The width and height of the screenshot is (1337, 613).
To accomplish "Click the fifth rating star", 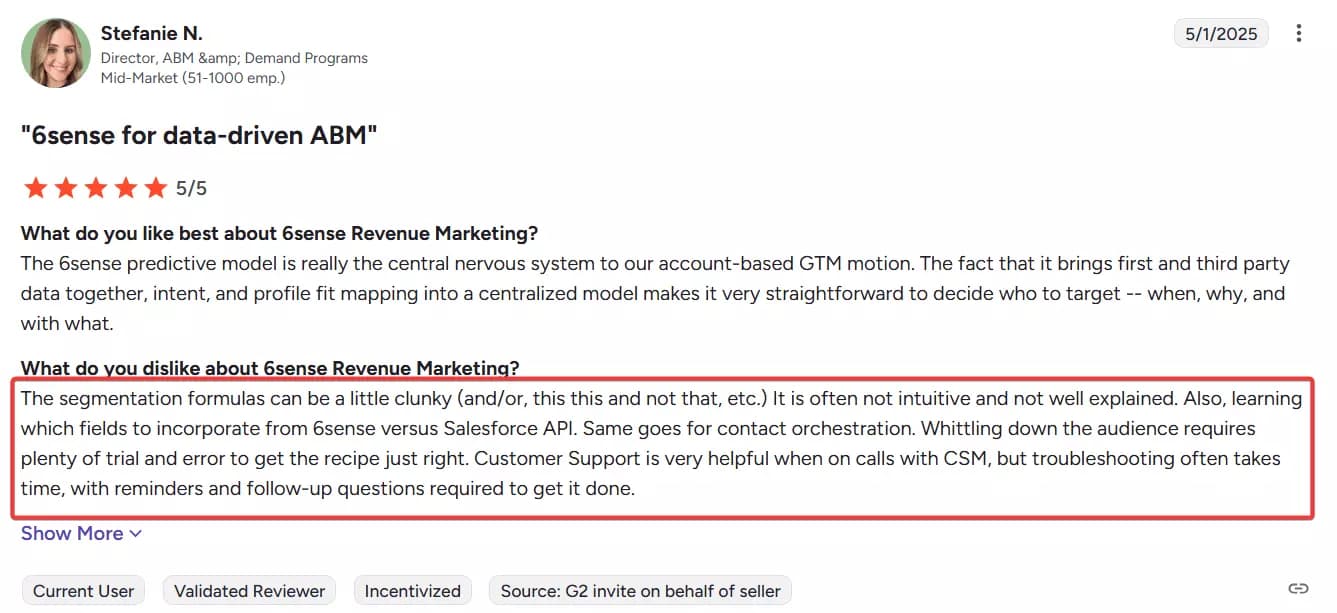I will coord(155,188).
